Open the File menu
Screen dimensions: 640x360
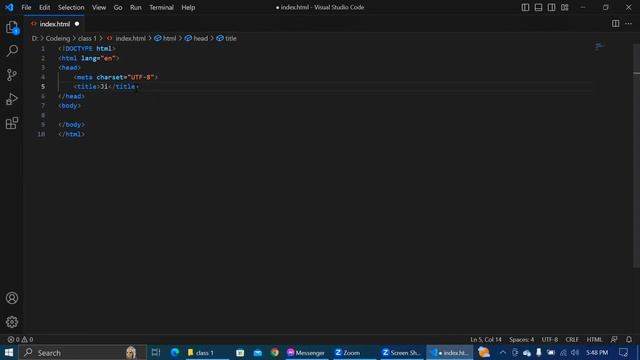(26, 7)
